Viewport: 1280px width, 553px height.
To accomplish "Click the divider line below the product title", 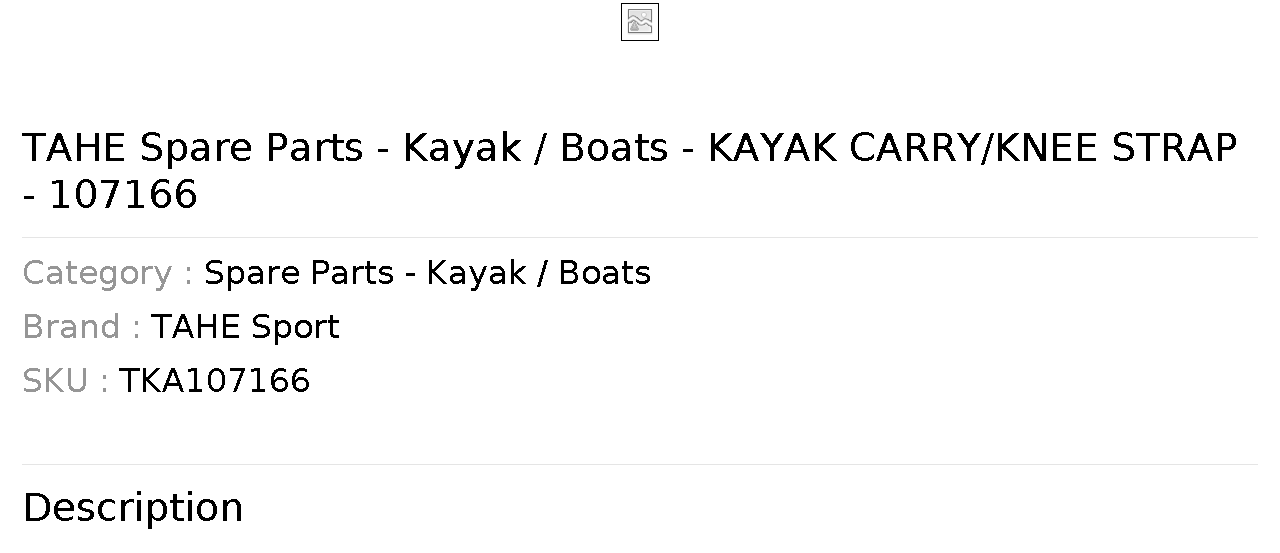I will 640,237.
